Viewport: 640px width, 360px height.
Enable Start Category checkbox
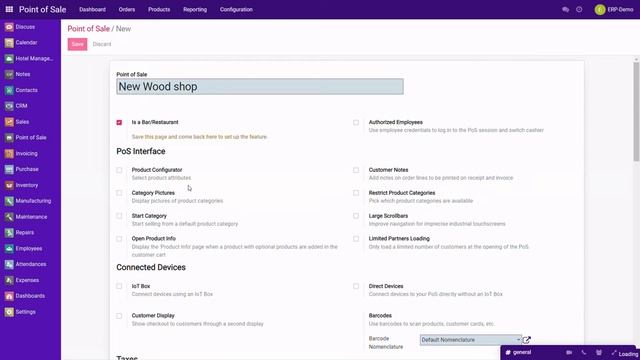tap(119, 216)
